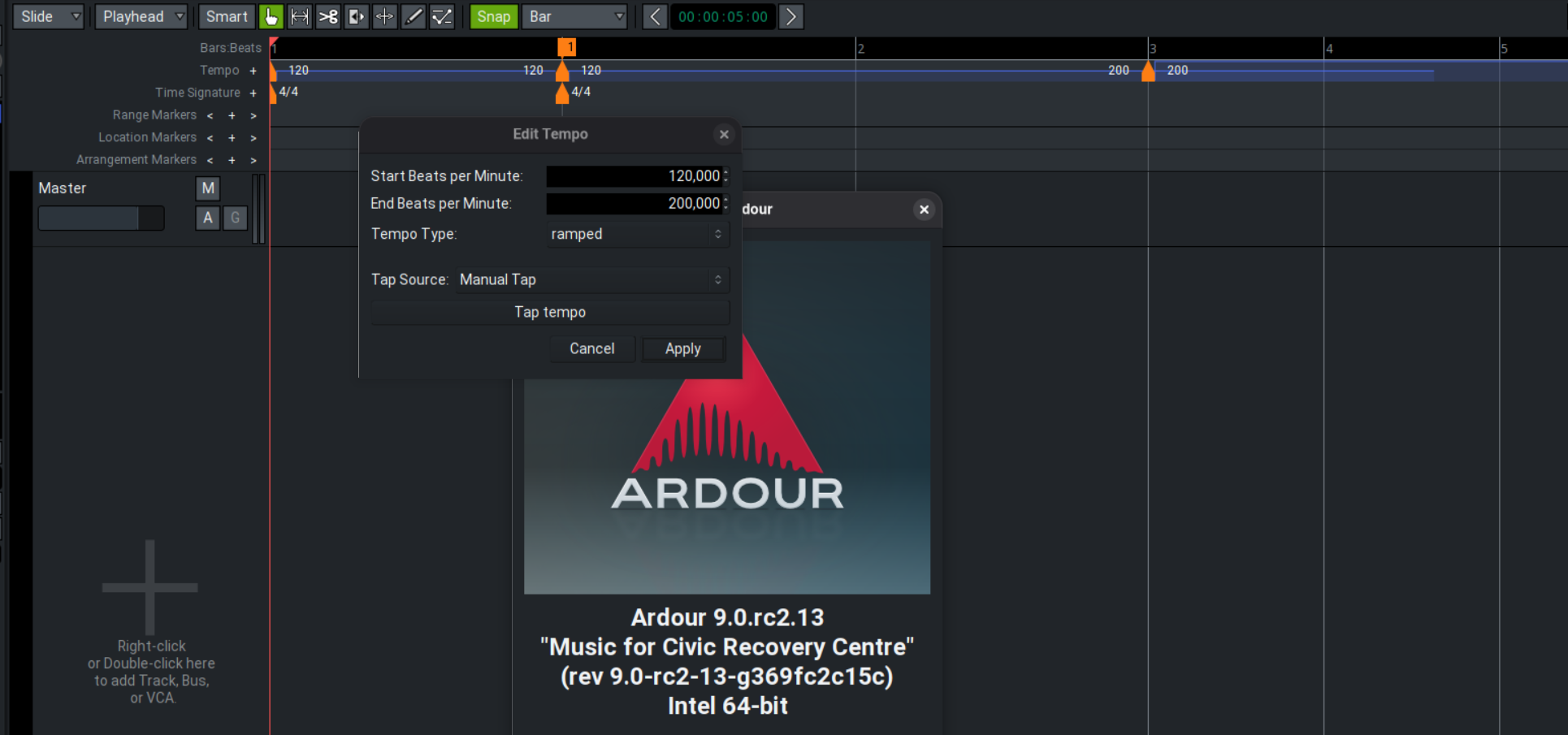Adjust the Master gain slider
Viewport: 1568px width, 735px height.
101,218
